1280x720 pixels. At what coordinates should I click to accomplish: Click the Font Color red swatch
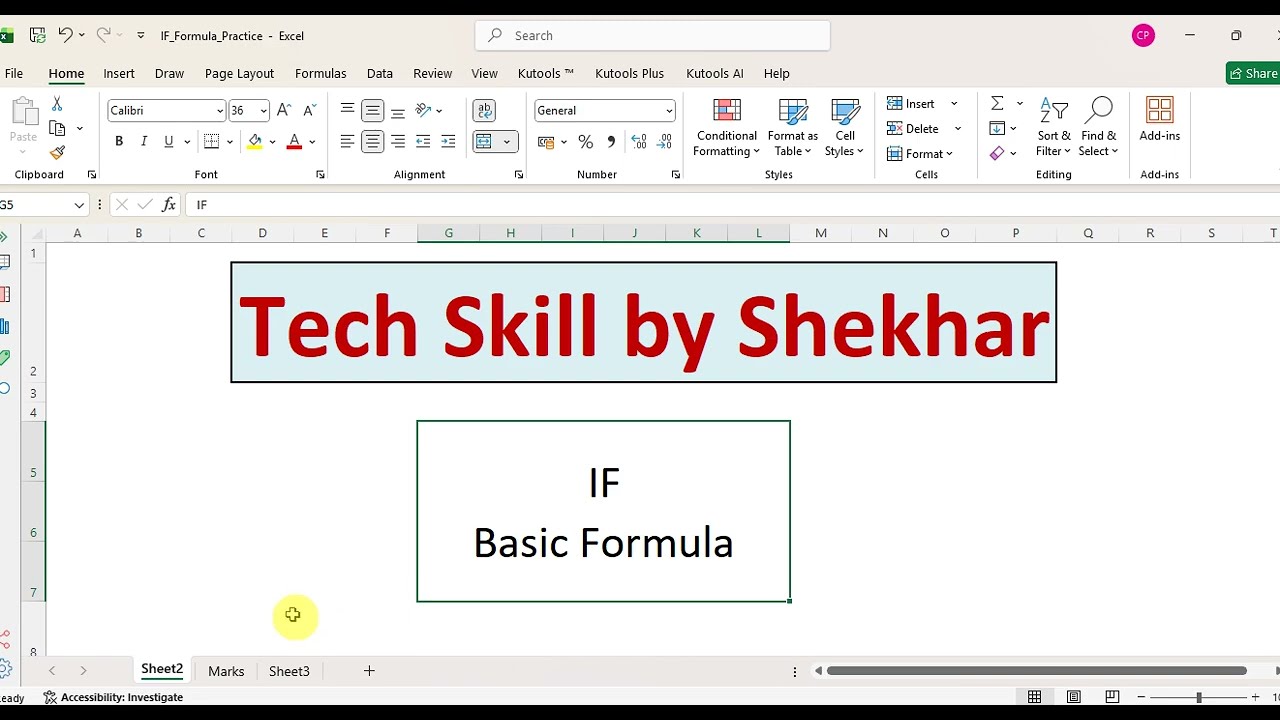coord(294,142)
